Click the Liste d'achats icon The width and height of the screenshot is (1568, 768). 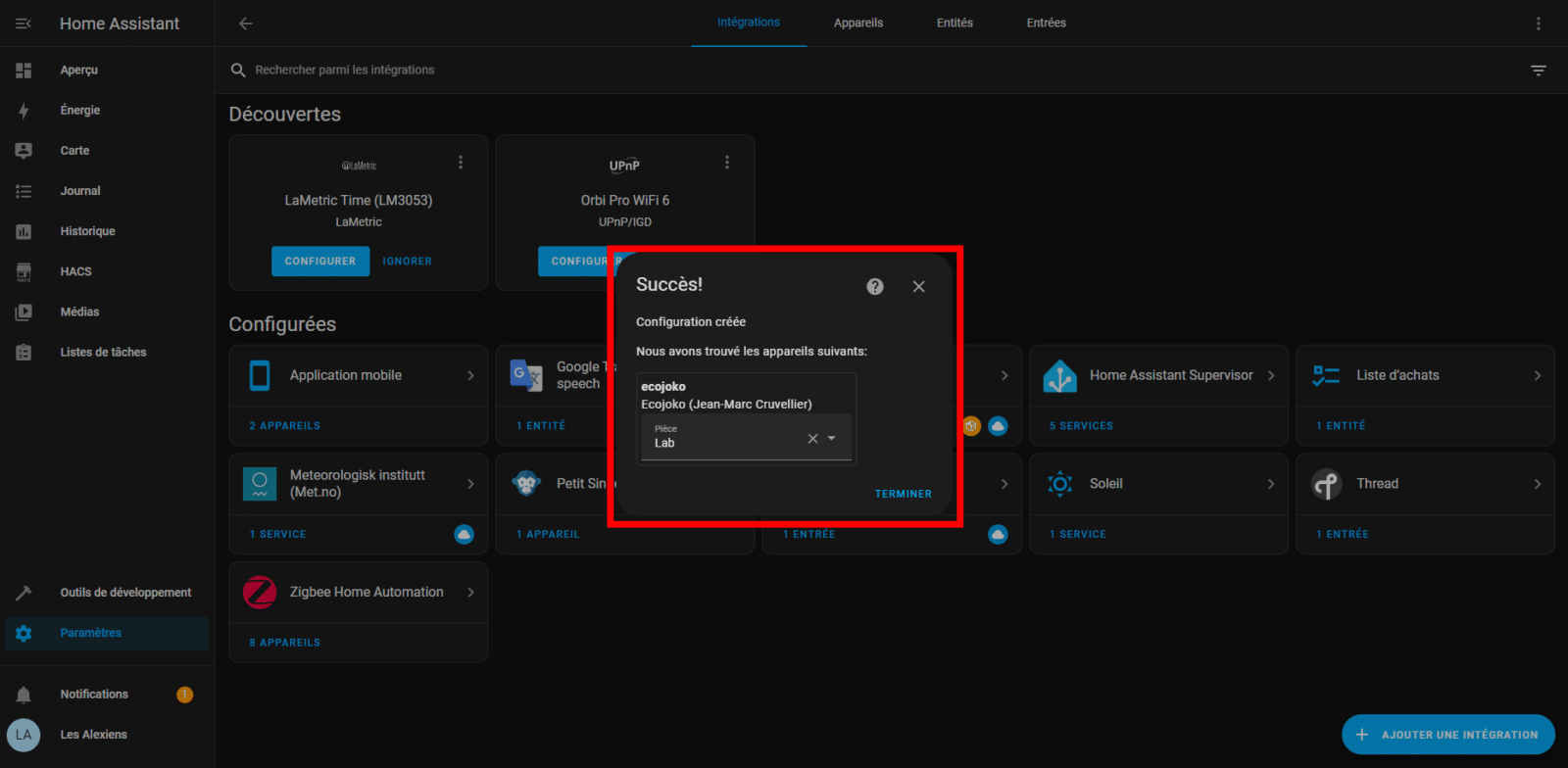click(x=1327, y=375)
